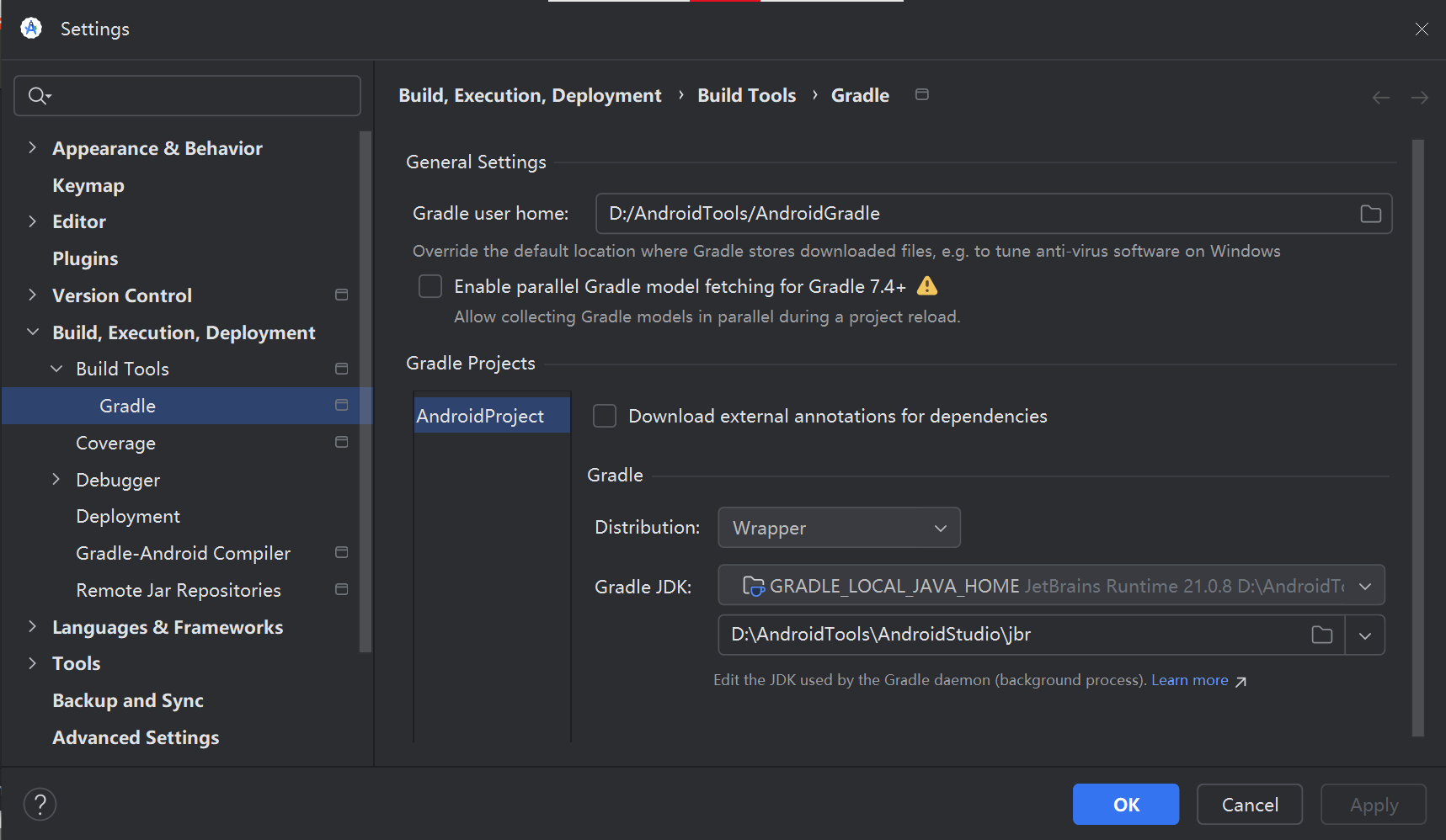The width and height of the screenshot is (1446, 840).
Task: Select Plugins in settings tree
Action: (85, 258)
